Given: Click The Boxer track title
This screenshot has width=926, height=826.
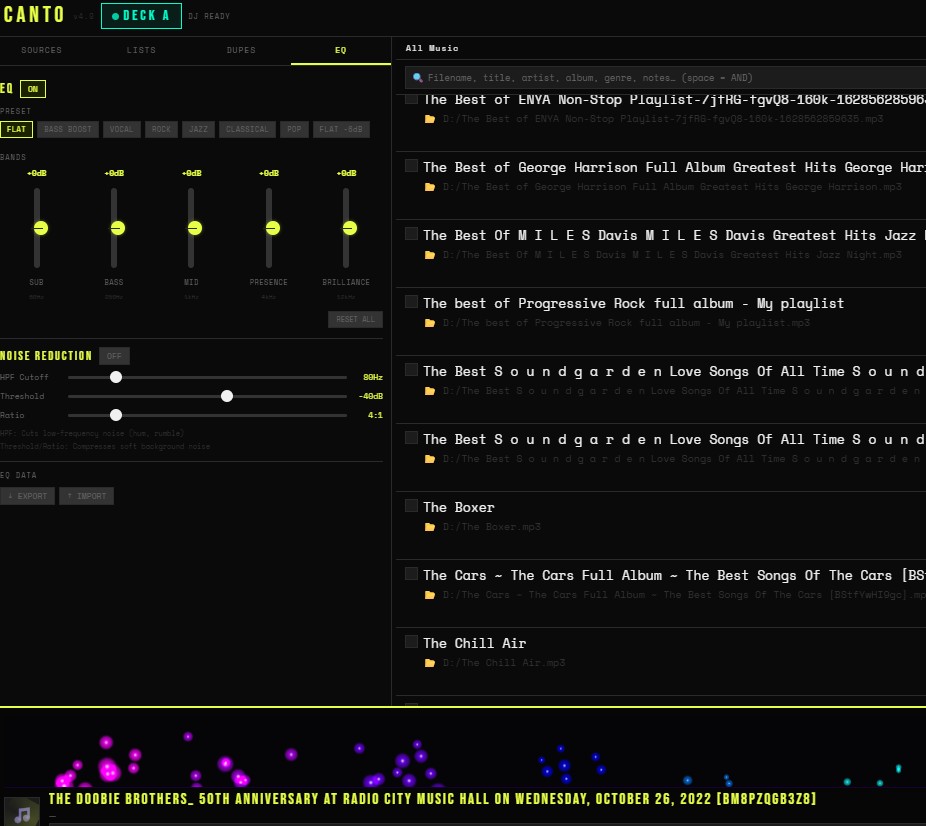Looking at the screenshot, I should click(x=459, y=507).
